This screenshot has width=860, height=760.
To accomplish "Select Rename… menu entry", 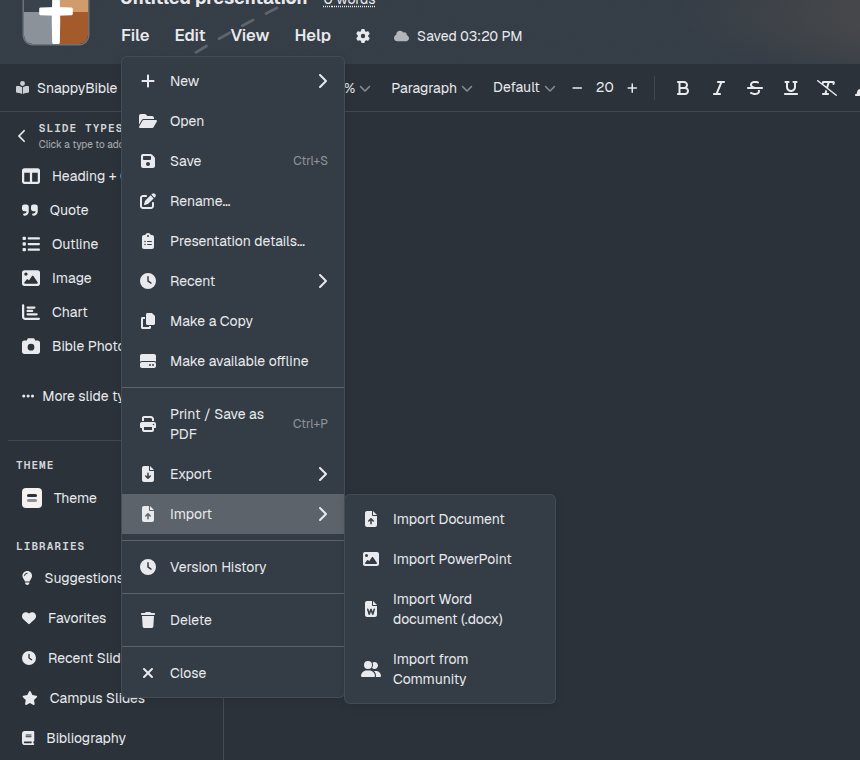I will pos(233,201).
